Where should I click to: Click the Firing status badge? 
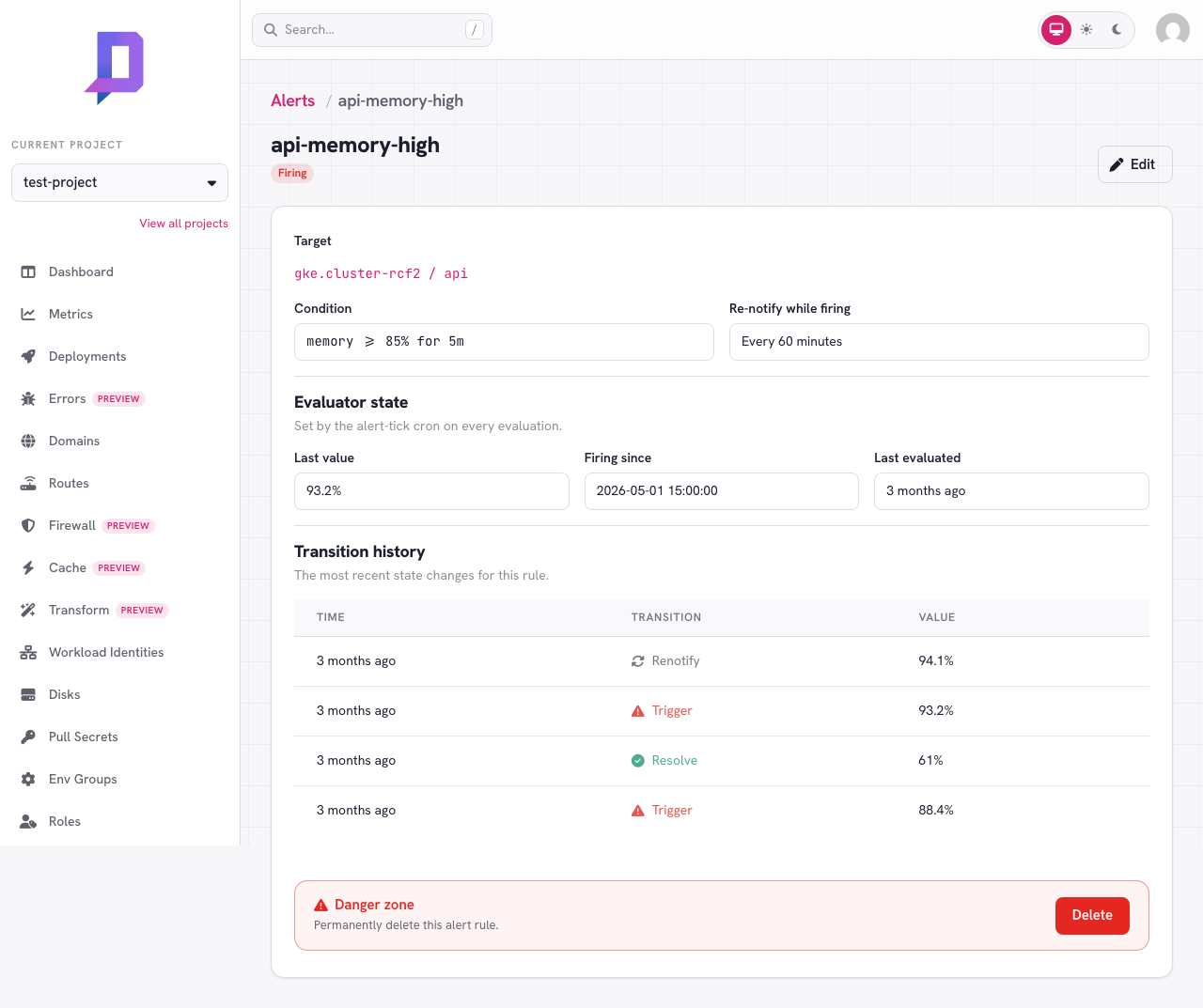click(292, 173)
